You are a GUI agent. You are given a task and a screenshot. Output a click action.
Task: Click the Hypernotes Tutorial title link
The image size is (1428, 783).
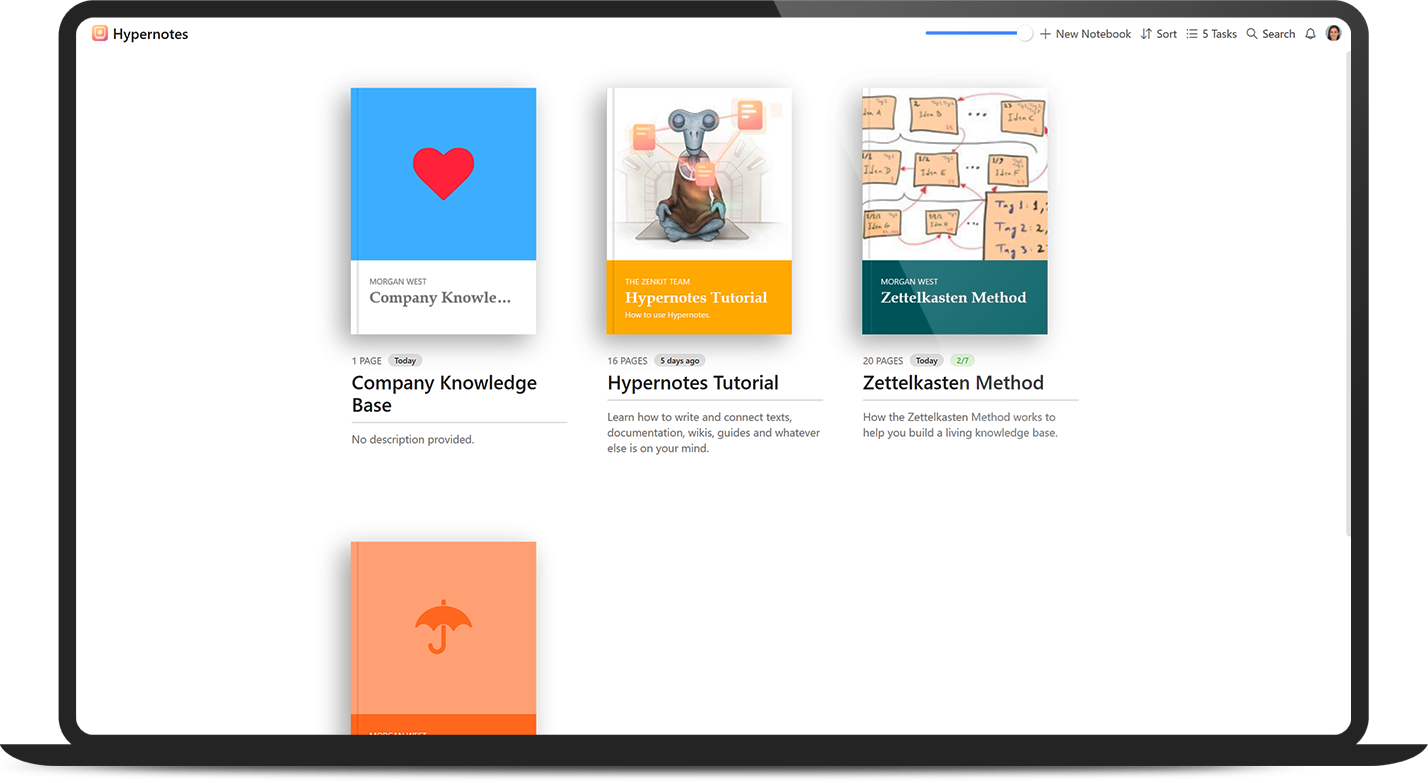tap(693, 383)
